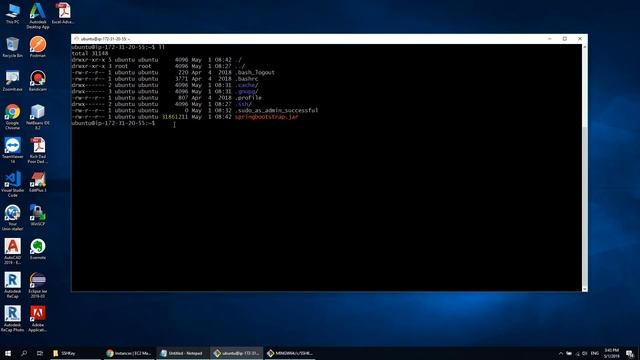
Task: Open EditPlus 3 shortcut
Action: pyautogui.click(x=38, y=182)
